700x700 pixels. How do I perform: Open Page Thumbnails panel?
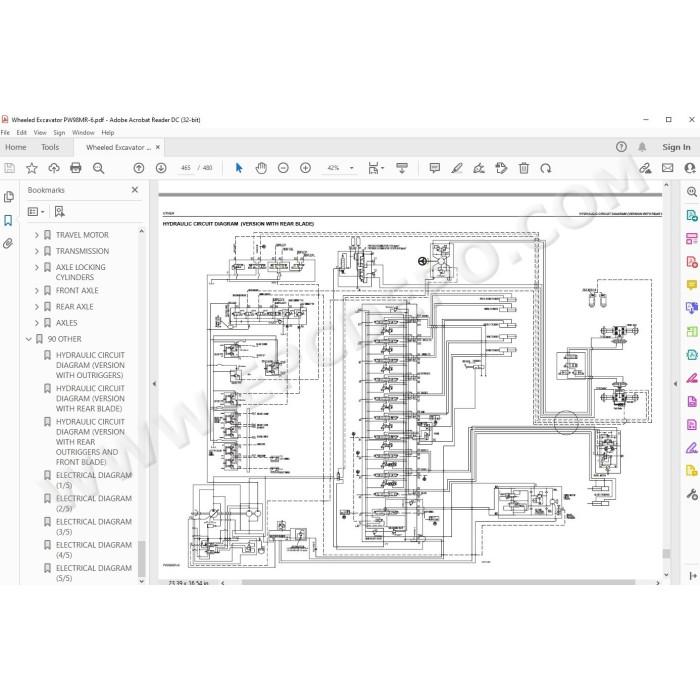coord(8,197)
